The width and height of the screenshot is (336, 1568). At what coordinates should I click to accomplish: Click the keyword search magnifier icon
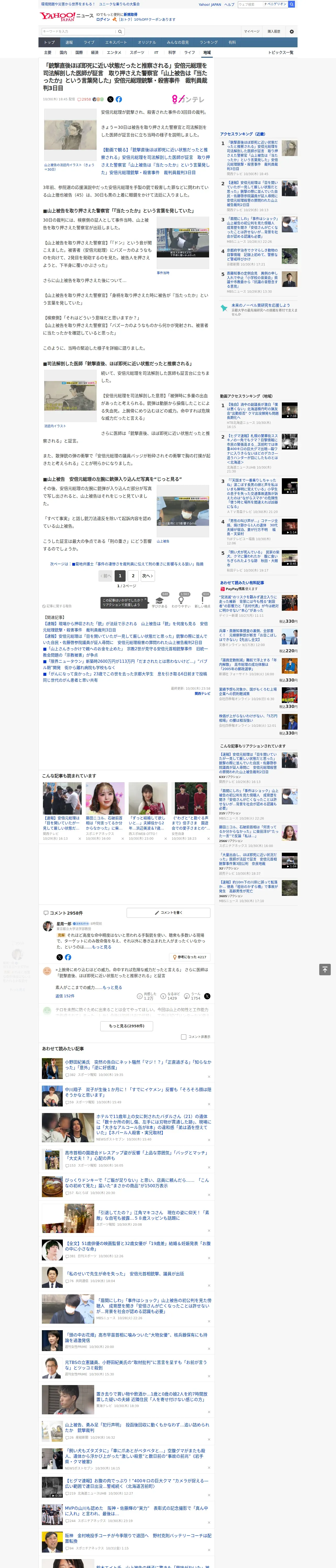120,32
